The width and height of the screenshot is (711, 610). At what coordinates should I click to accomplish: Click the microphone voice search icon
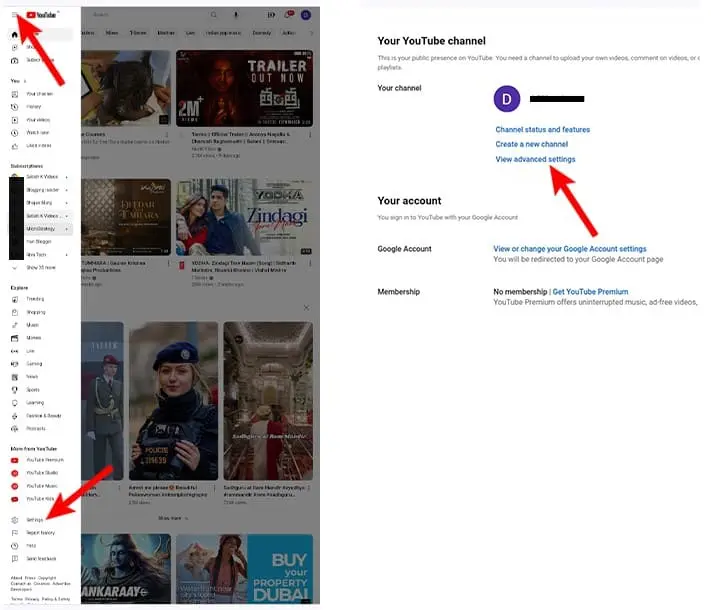tap(236, 15)
